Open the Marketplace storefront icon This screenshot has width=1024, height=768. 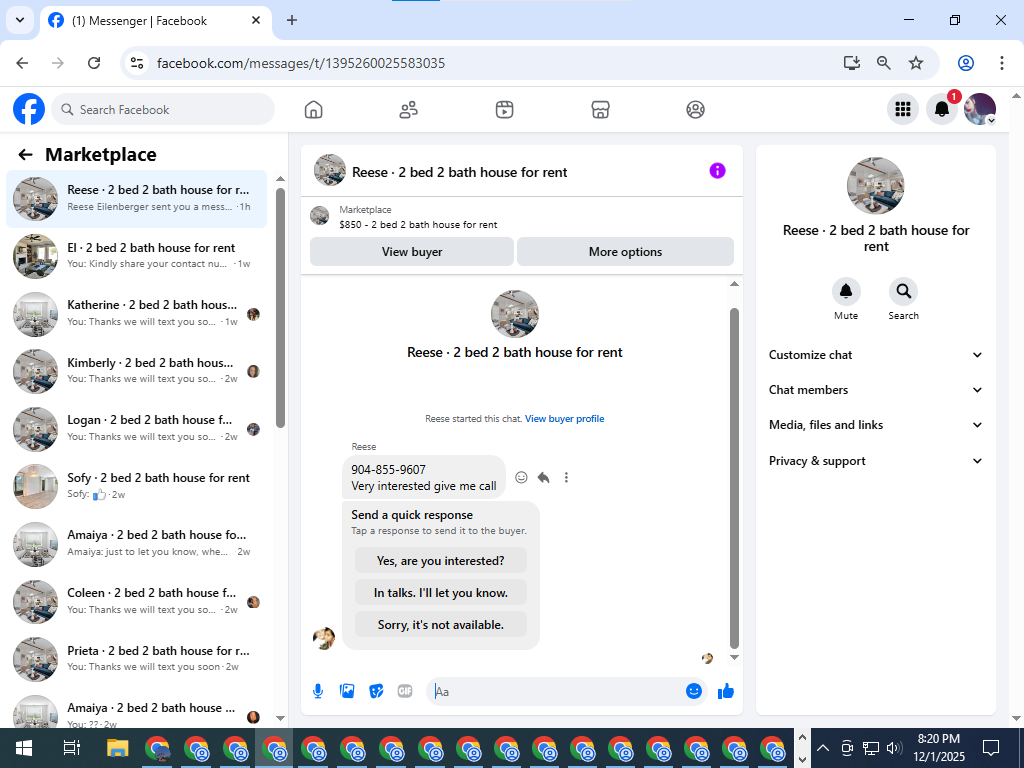600,110
